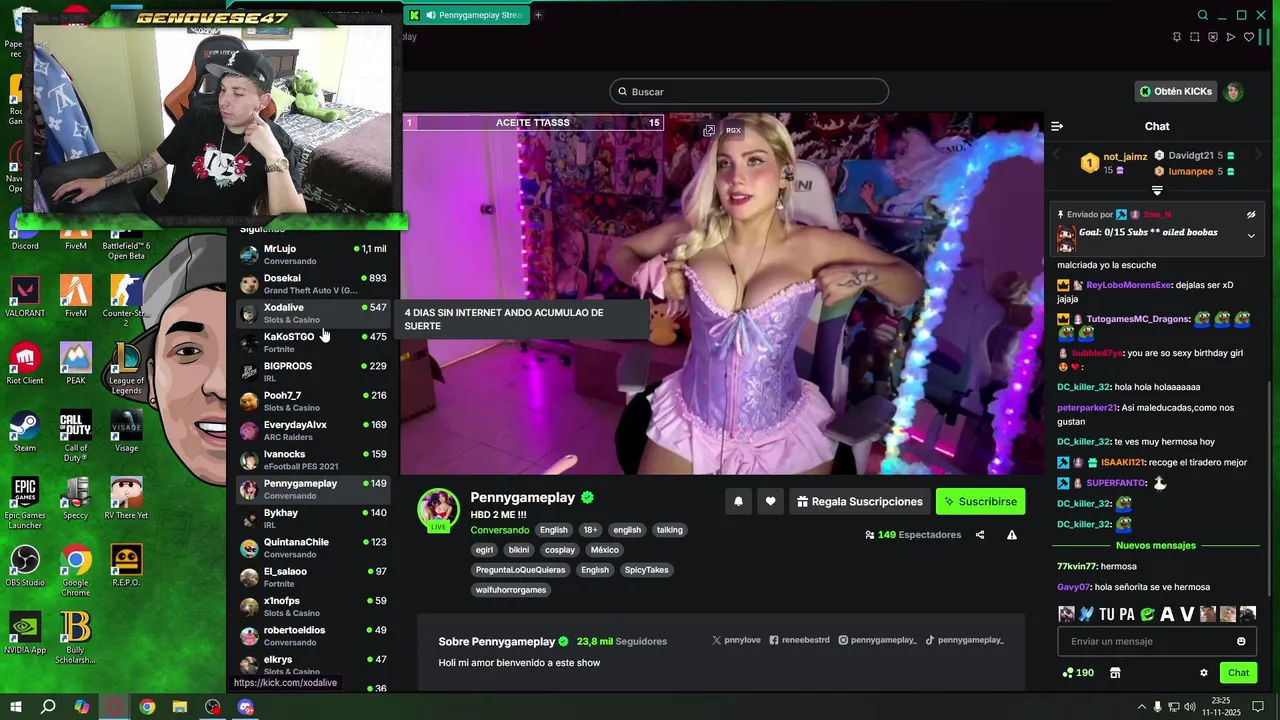Open the emoji picker in message box

coord(1241,642)
